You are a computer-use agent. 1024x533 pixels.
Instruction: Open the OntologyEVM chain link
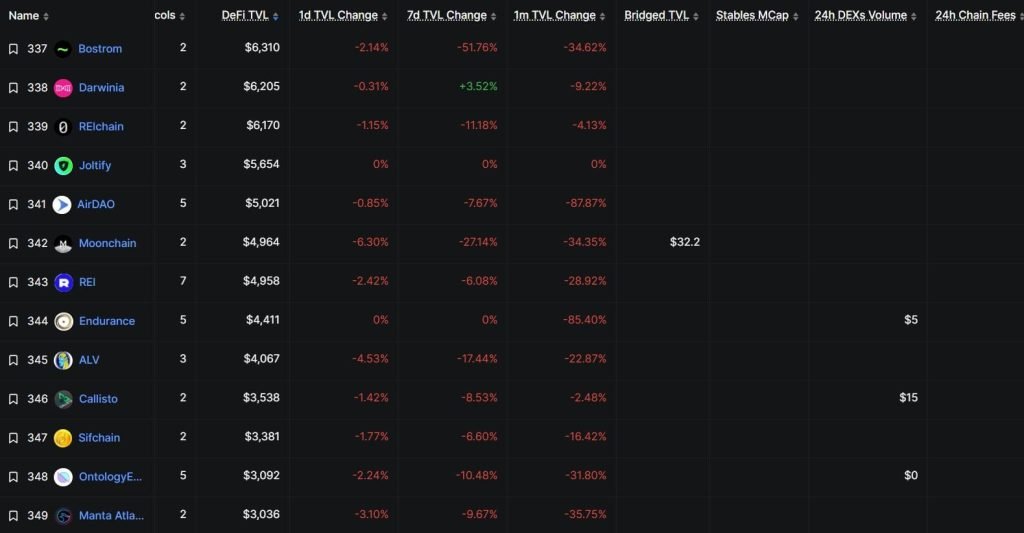coord(111,477)
